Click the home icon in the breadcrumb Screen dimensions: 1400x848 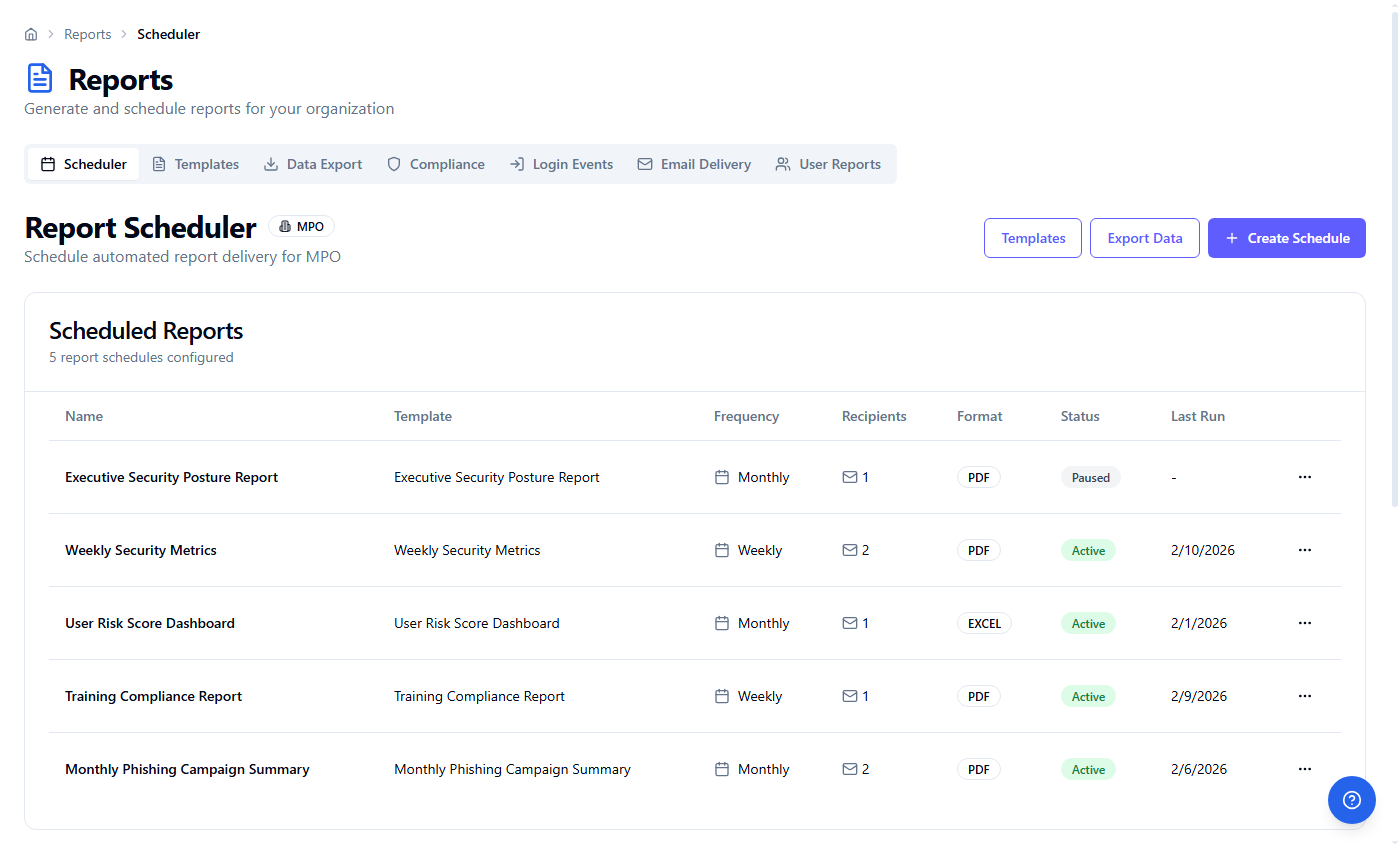[30, 33]
